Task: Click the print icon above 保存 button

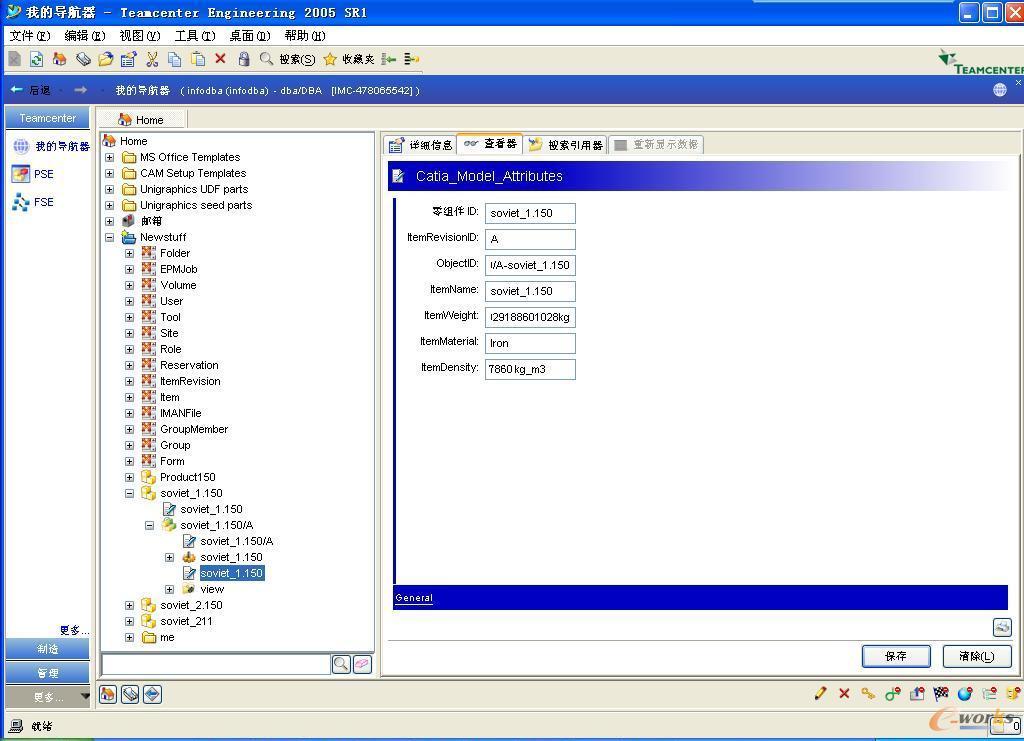Action: click(1002, 627)
